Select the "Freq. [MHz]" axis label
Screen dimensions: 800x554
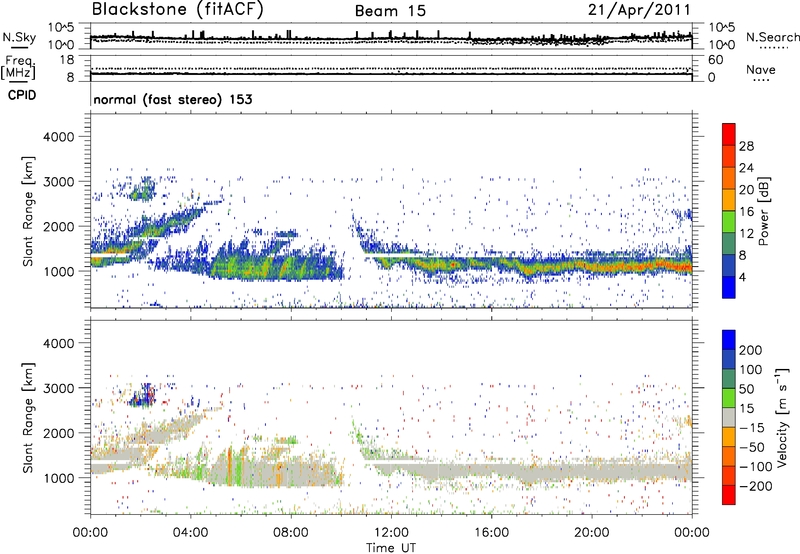coord(18,67)
